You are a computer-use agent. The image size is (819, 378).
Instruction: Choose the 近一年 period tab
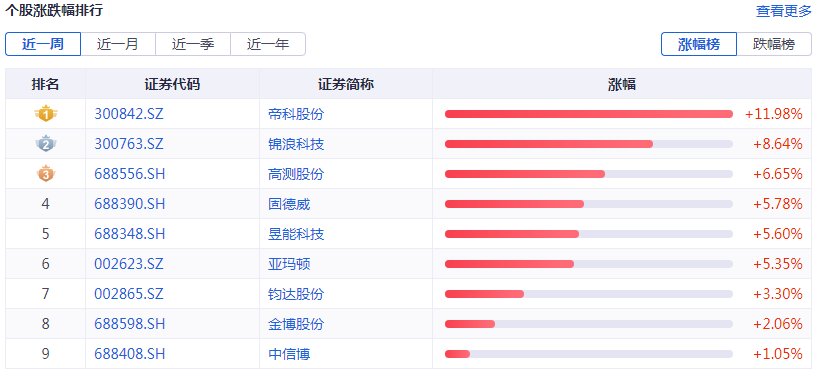coord(268,44)
